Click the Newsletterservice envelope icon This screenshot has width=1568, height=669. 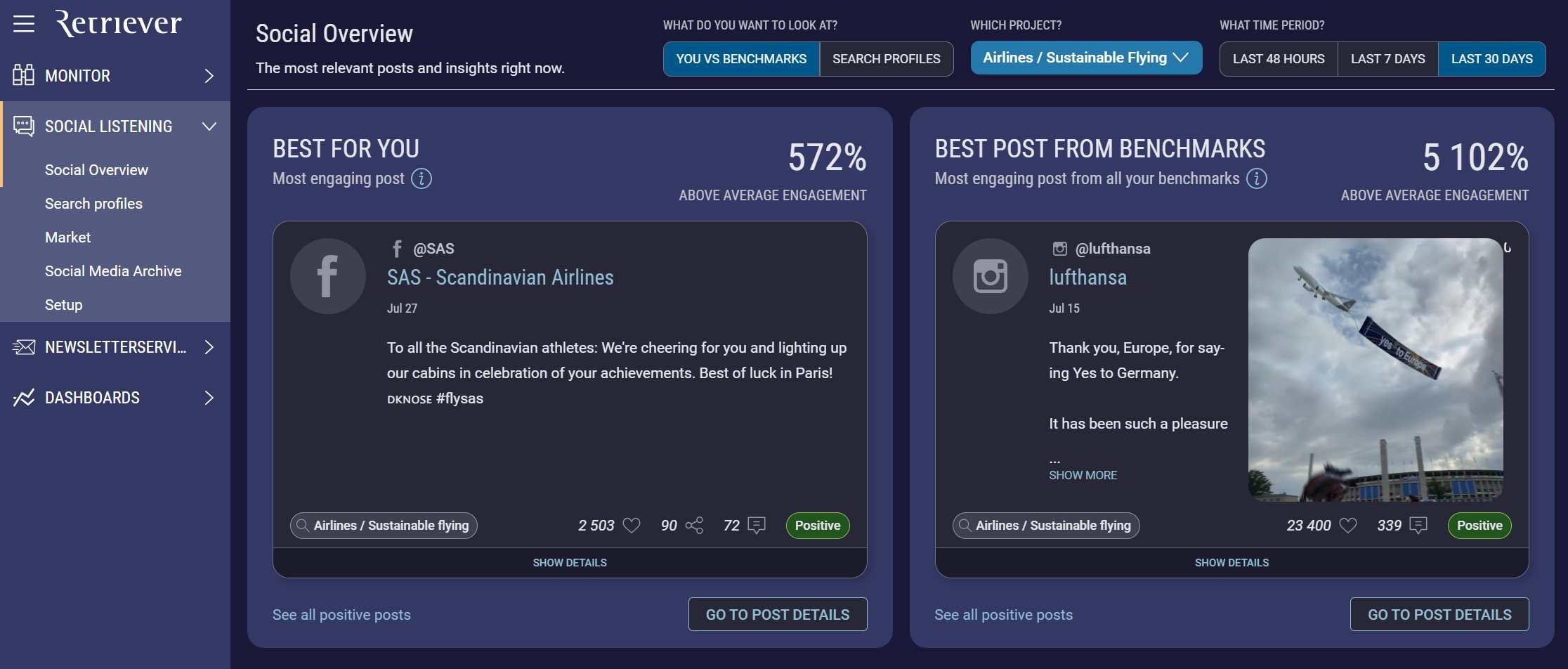pos(23,347)
